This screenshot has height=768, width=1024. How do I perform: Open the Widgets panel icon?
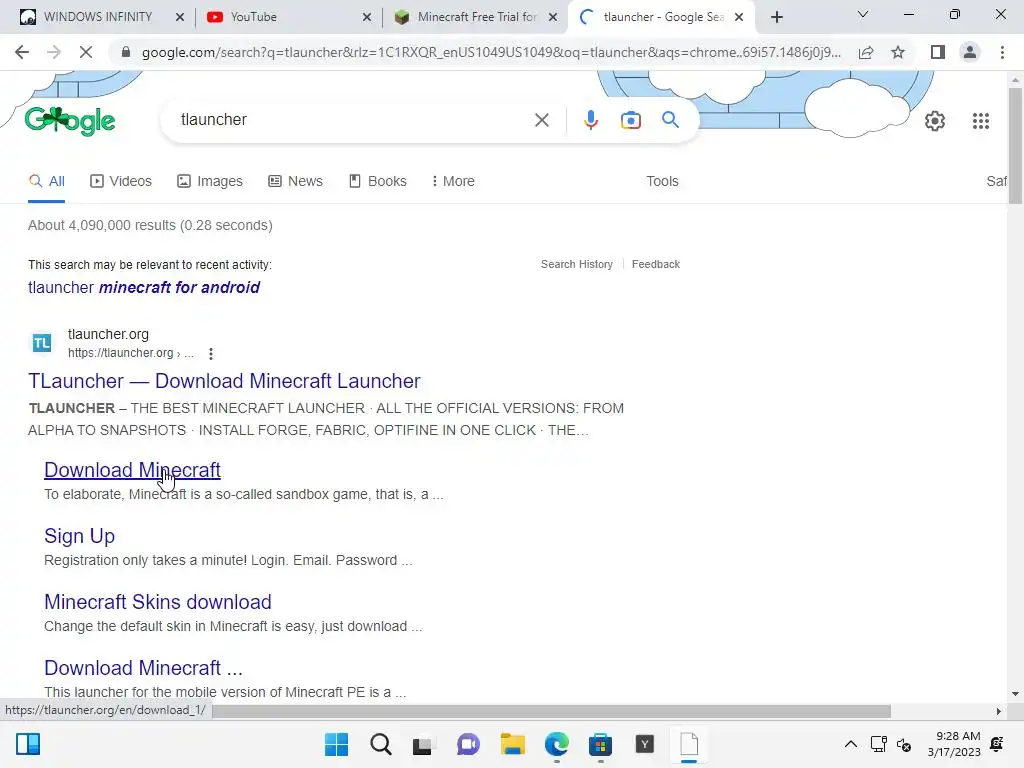point(28,744)
